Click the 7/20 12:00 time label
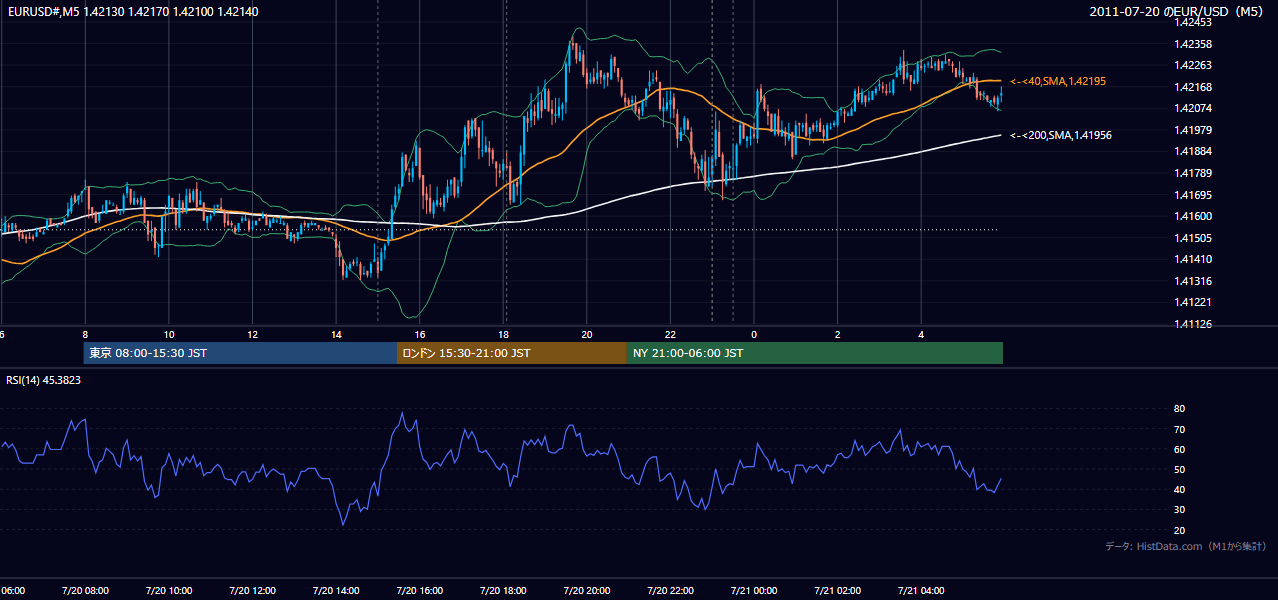 252,591
